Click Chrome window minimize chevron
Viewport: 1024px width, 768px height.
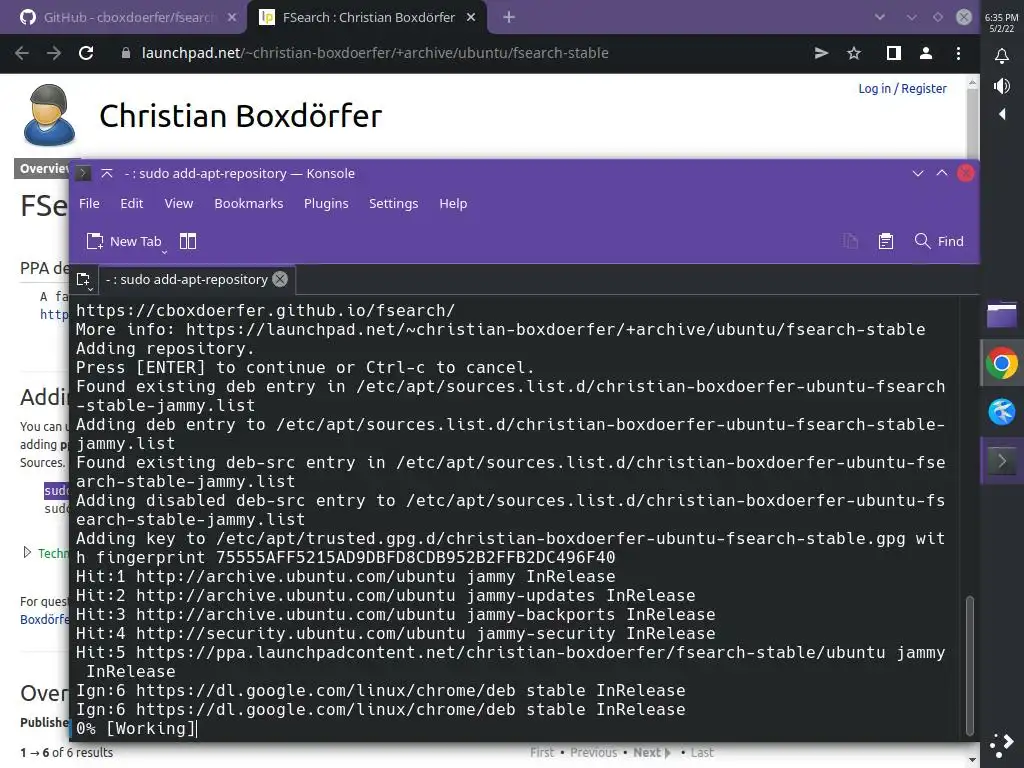point(911,18)
